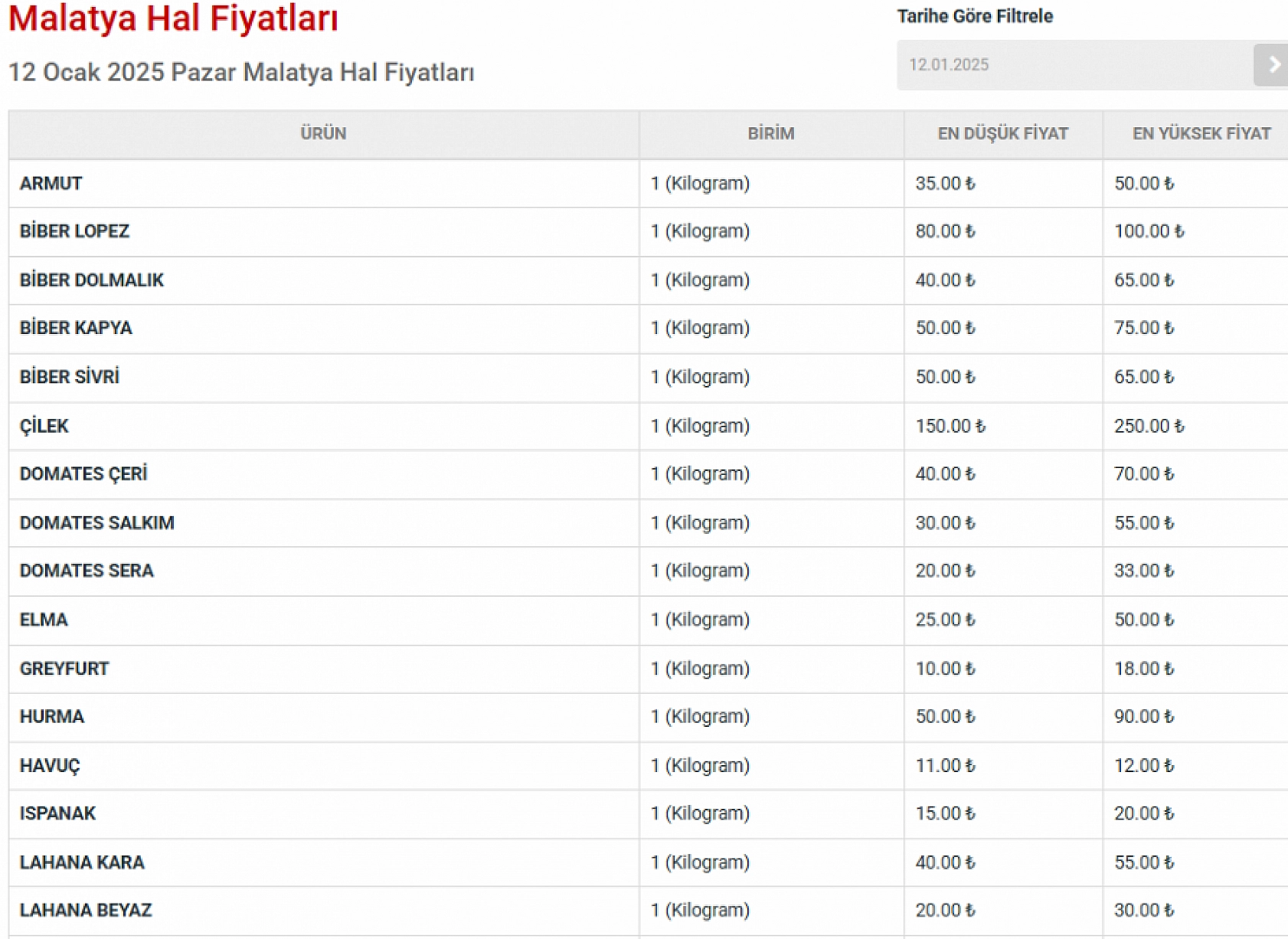Click the 250.00 ₺ highest price of ÇİLEK
This screenshot has height=939, width=1288.
click(1149, 426)
